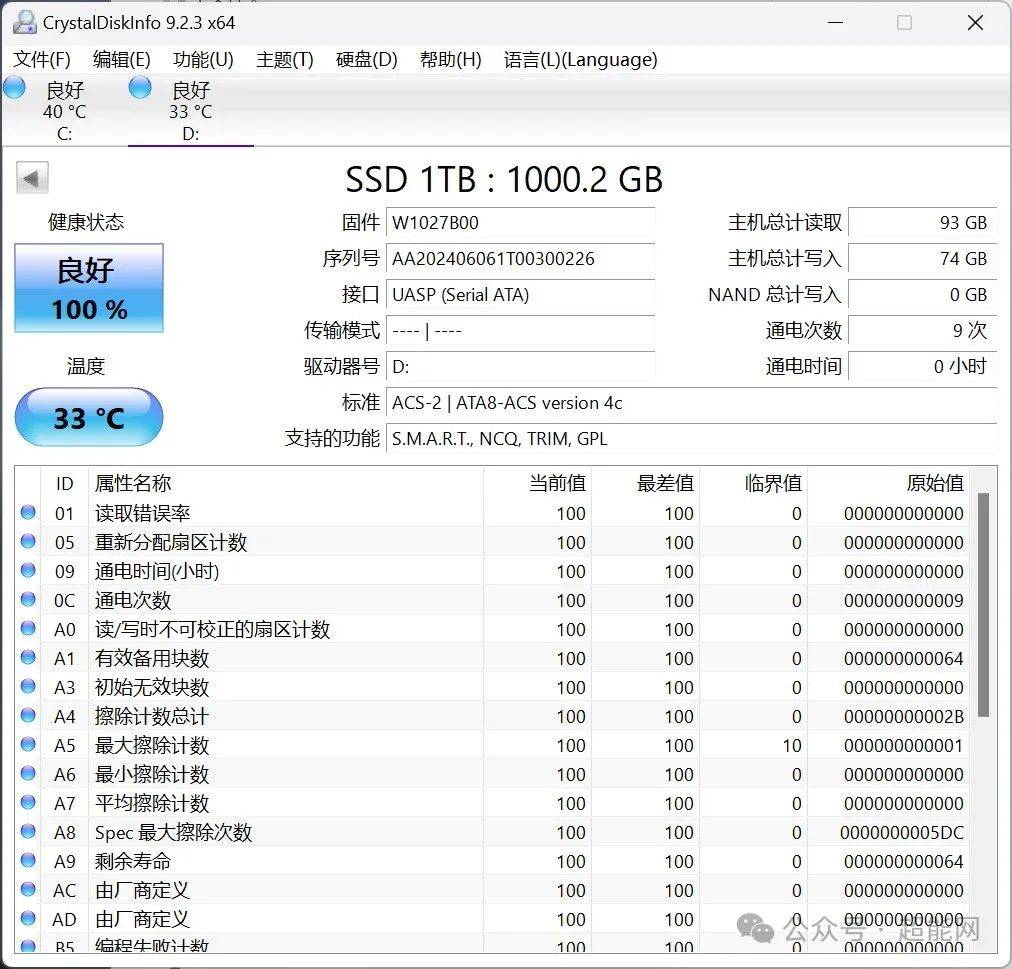Open the 功能(U) menu
The image size is (1012, 969).
pyautogui.click(x=203, y=59)
